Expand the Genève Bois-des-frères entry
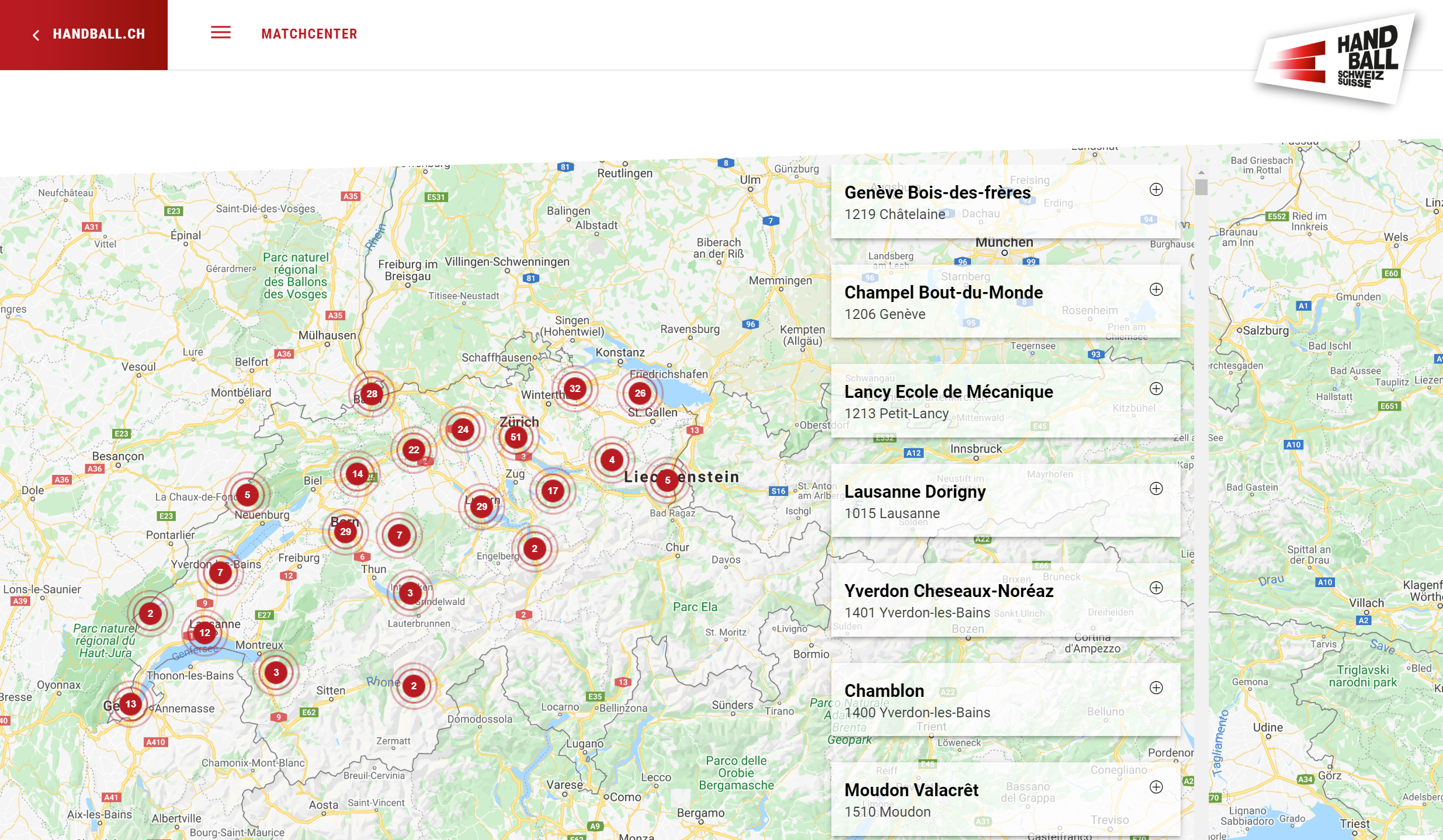The image size is (1443, 840). point(1156,189)
